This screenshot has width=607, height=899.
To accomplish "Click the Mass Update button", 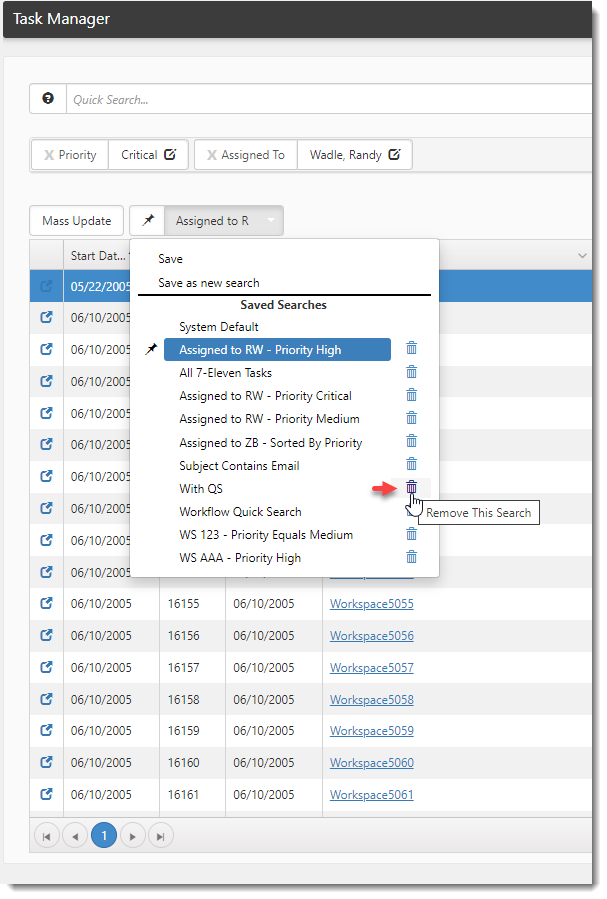I will (x=77, y=221).
